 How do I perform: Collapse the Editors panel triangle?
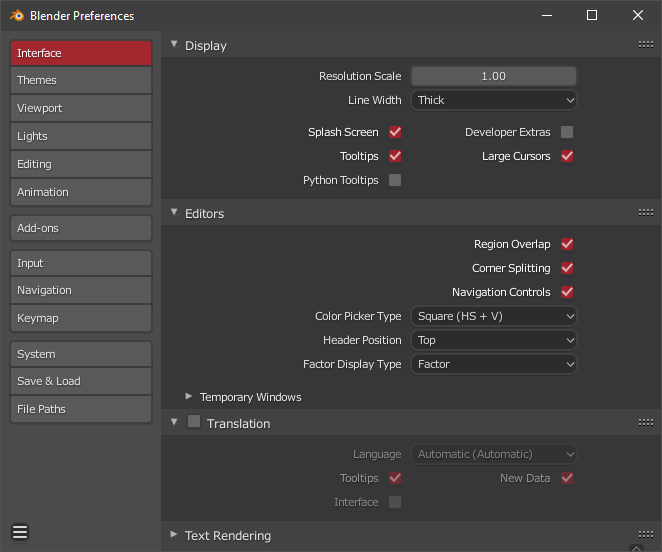pos(174,212)
